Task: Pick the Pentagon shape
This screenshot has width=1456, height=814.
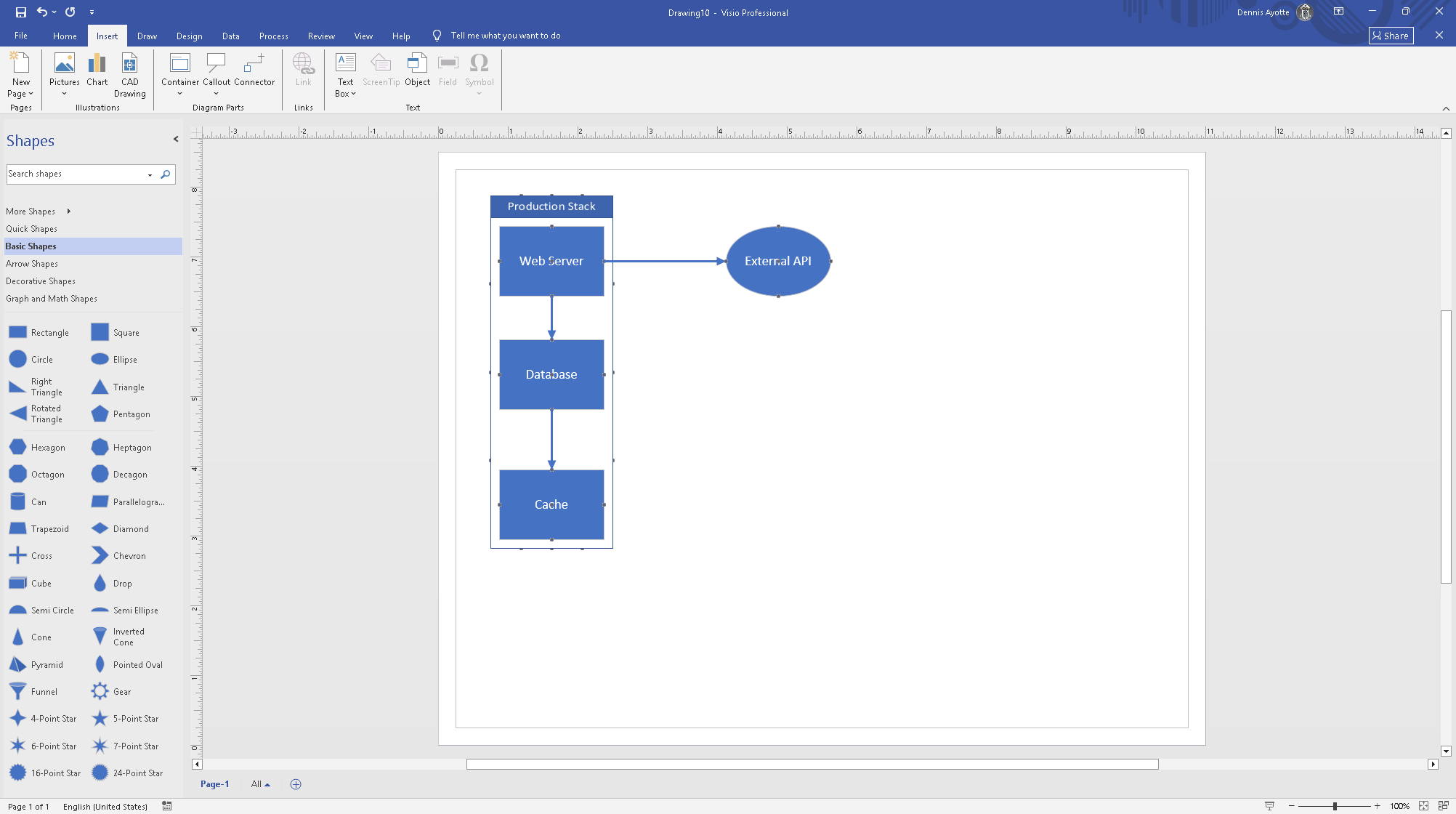Action: point(121,414)
